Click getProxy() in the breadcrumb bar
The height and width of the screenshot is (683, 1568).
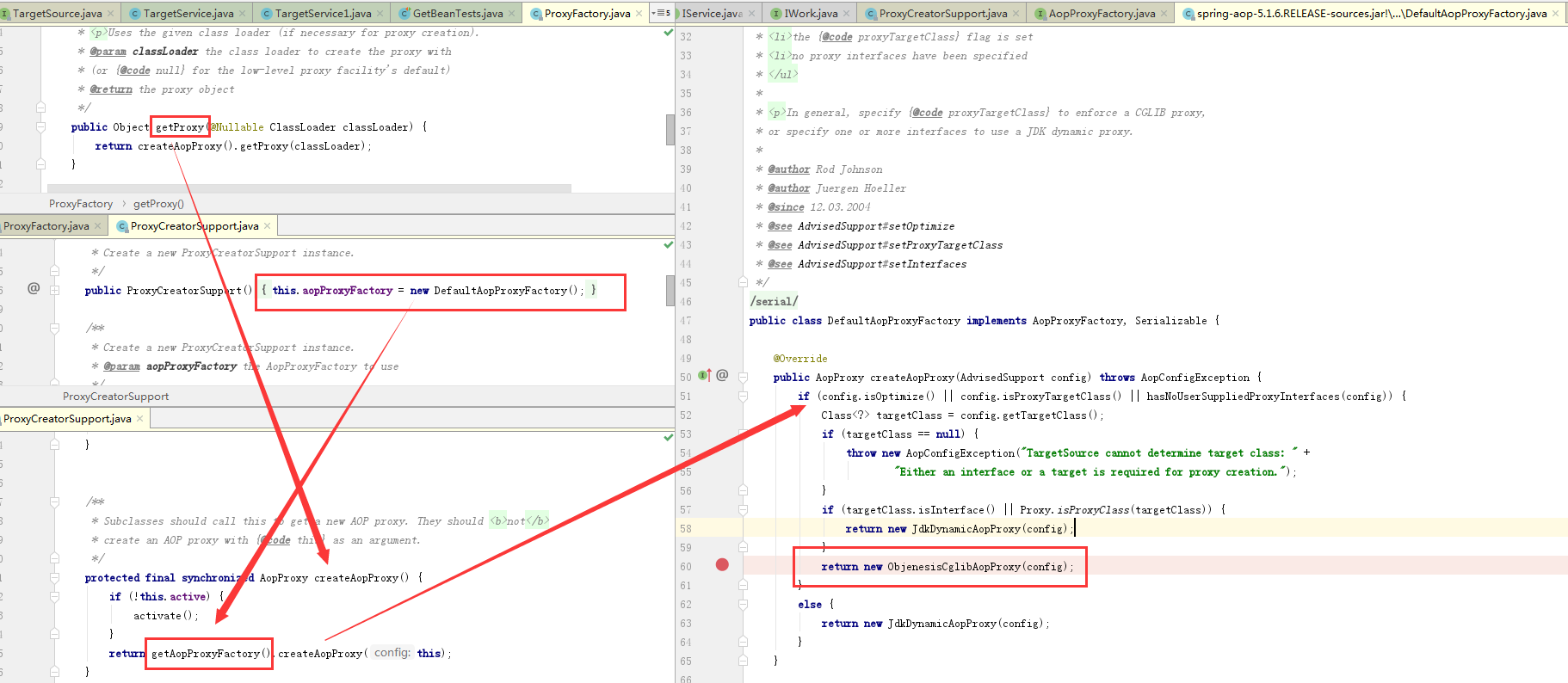158,204
